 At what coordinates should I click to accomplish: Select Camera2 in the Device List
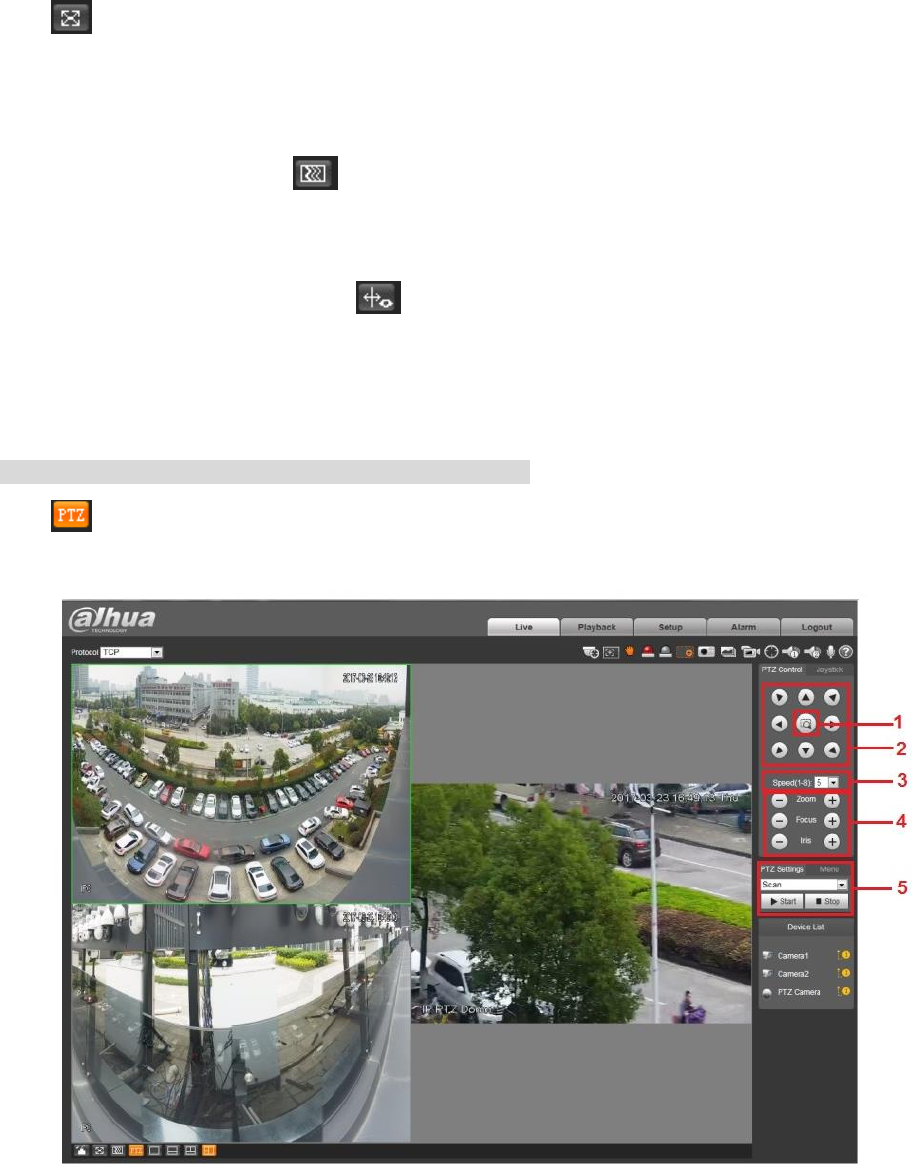(x=793, y=974)
